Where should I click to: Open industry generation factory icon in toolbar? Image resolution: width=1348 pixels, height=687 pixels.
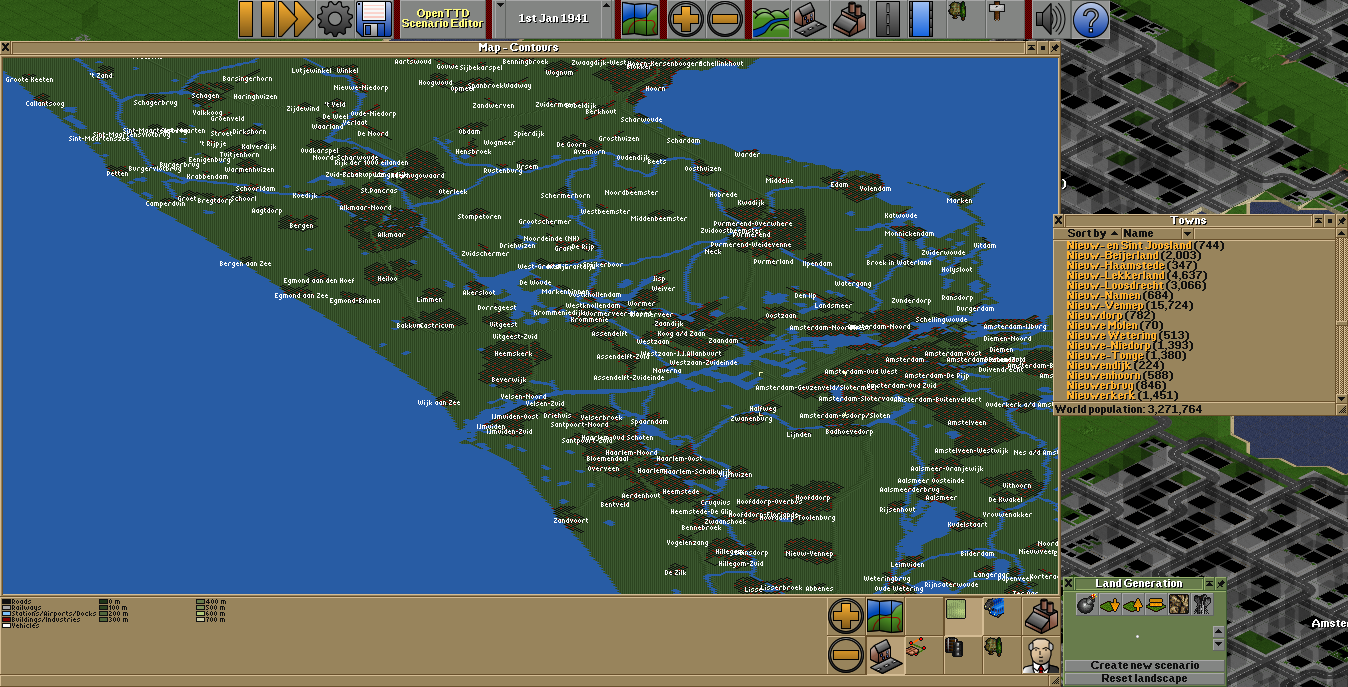tap(849, 19)
